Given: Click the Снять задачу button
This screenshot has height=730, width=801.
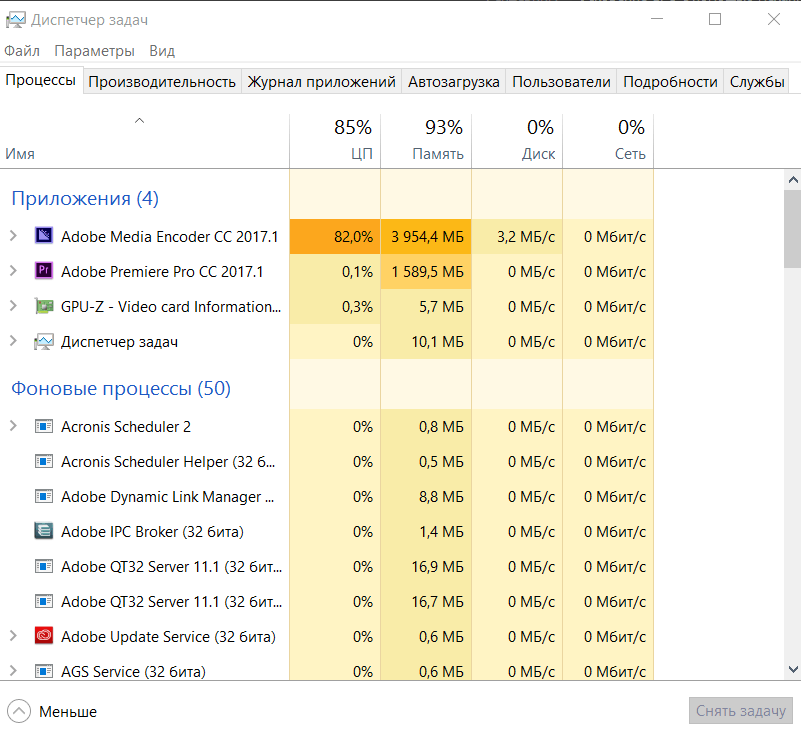Looking at the screenshot, I should click(741, 711).
